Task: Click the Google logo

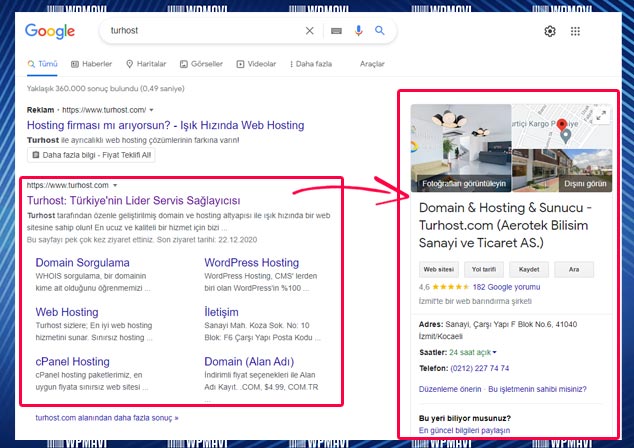Action: click(50, 31)
